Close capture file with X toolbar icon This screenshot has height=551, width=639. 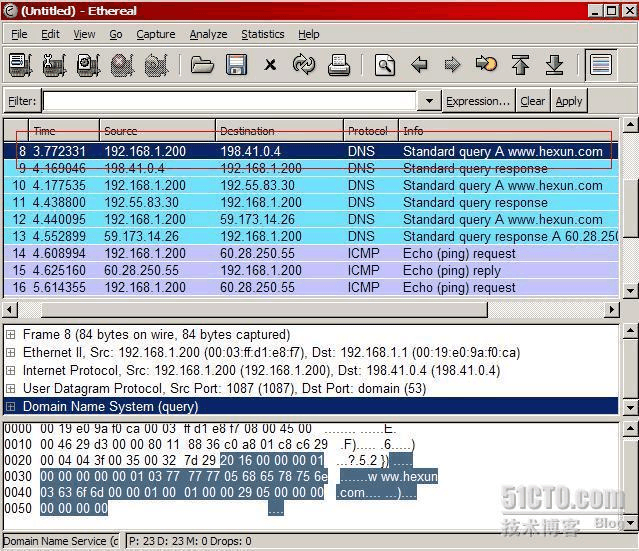[x=270, y=65]
